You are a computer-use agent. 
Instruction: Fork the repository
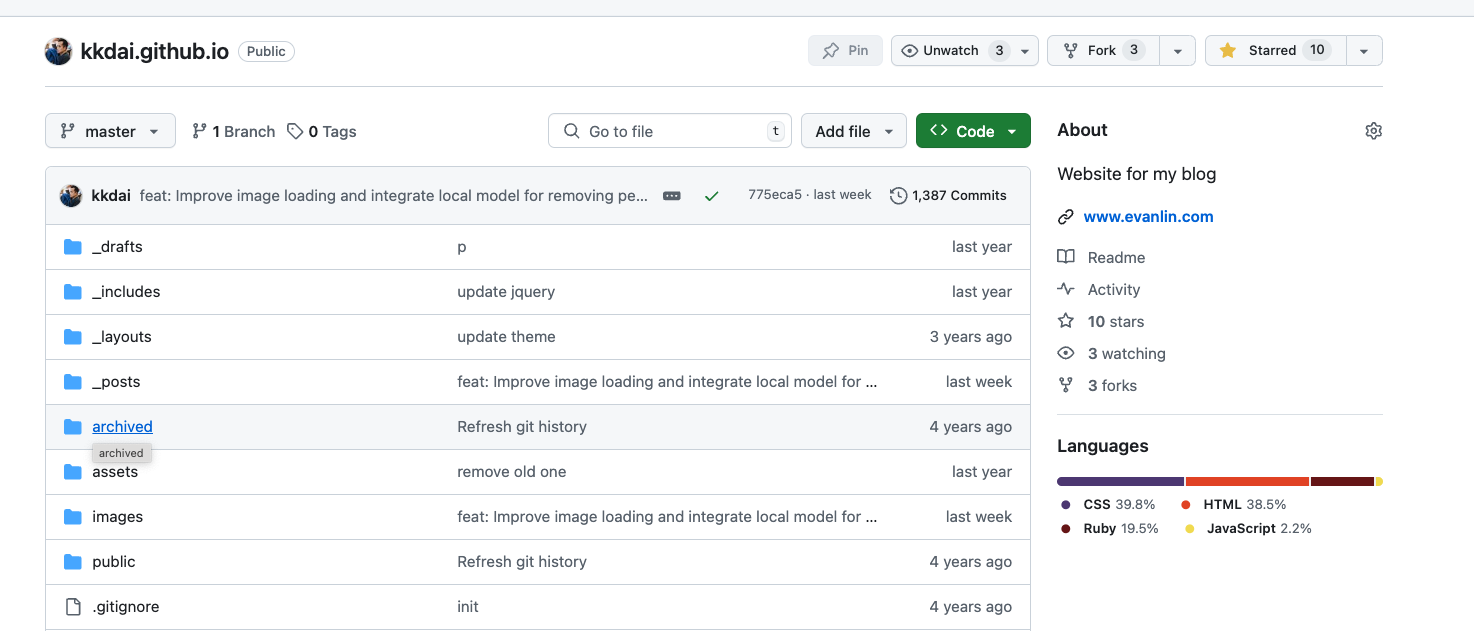(x=1103, y=50)
